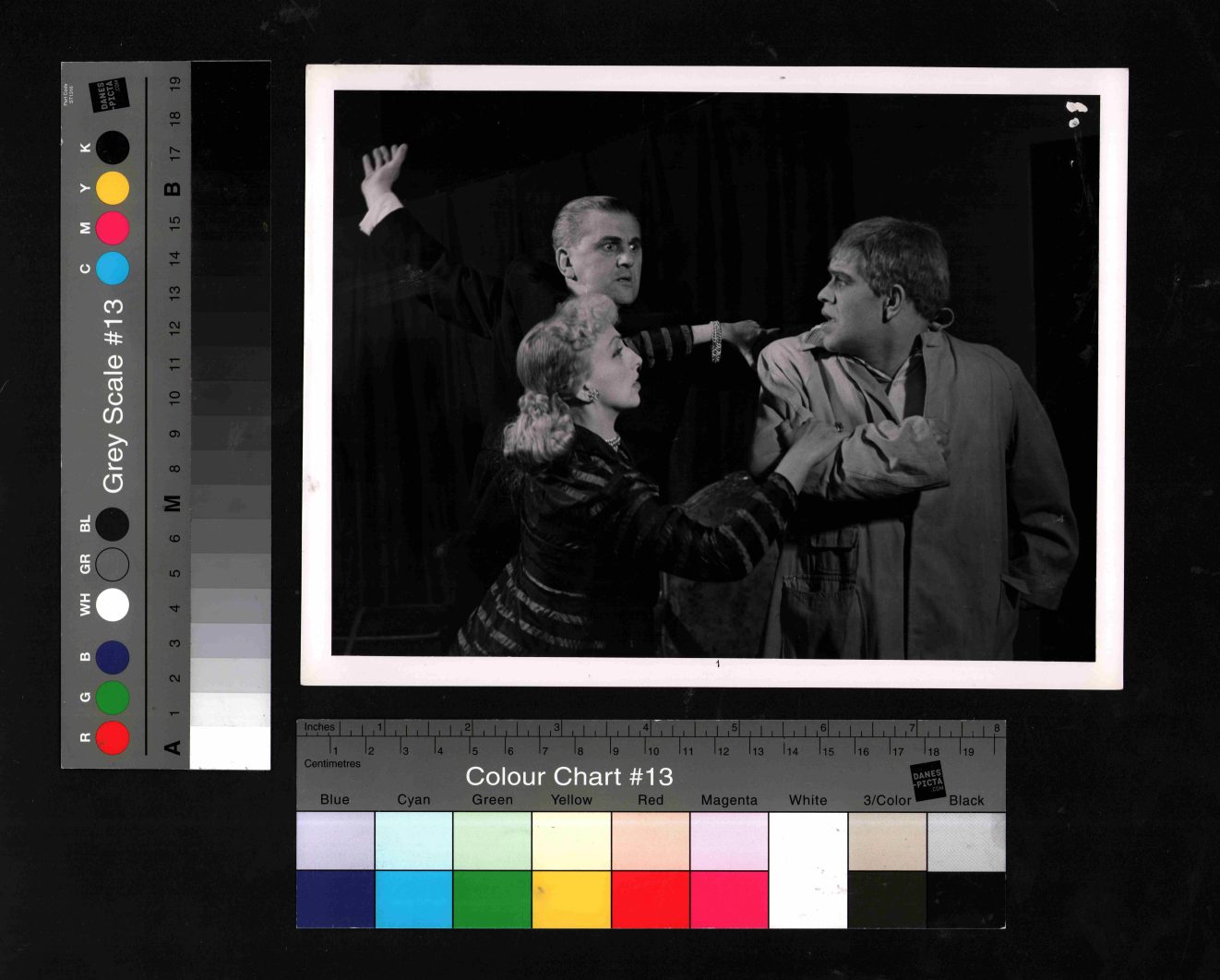This screenshot has width=1220, height=980.
Task: Select the green circle labeled G
Action: 113,698
